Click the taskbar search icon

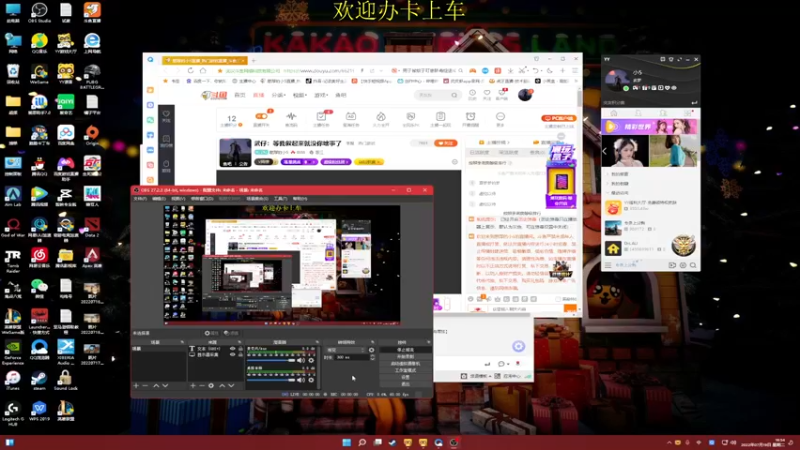(362, 442)
